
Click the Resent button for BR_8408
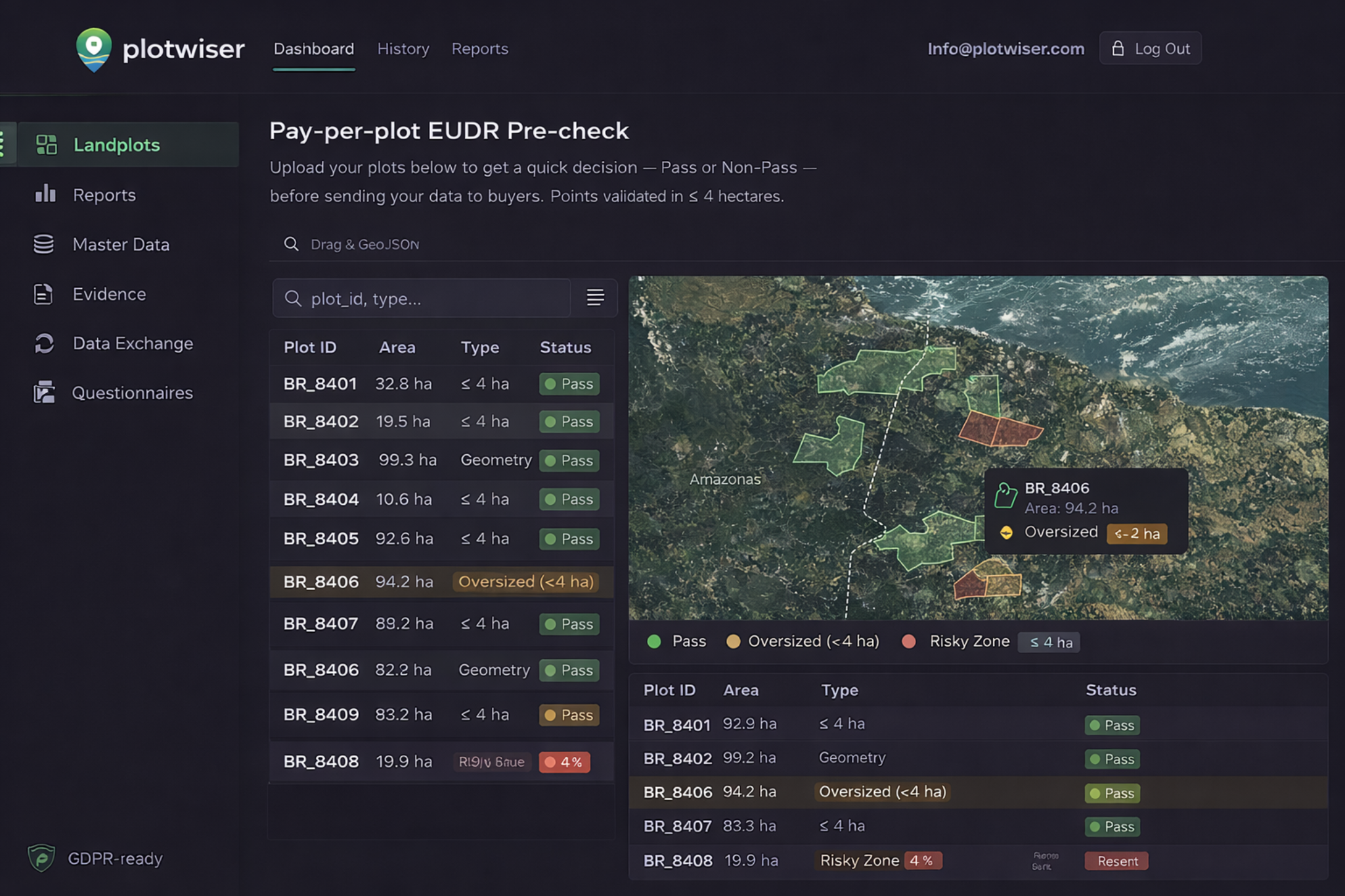1116,861
